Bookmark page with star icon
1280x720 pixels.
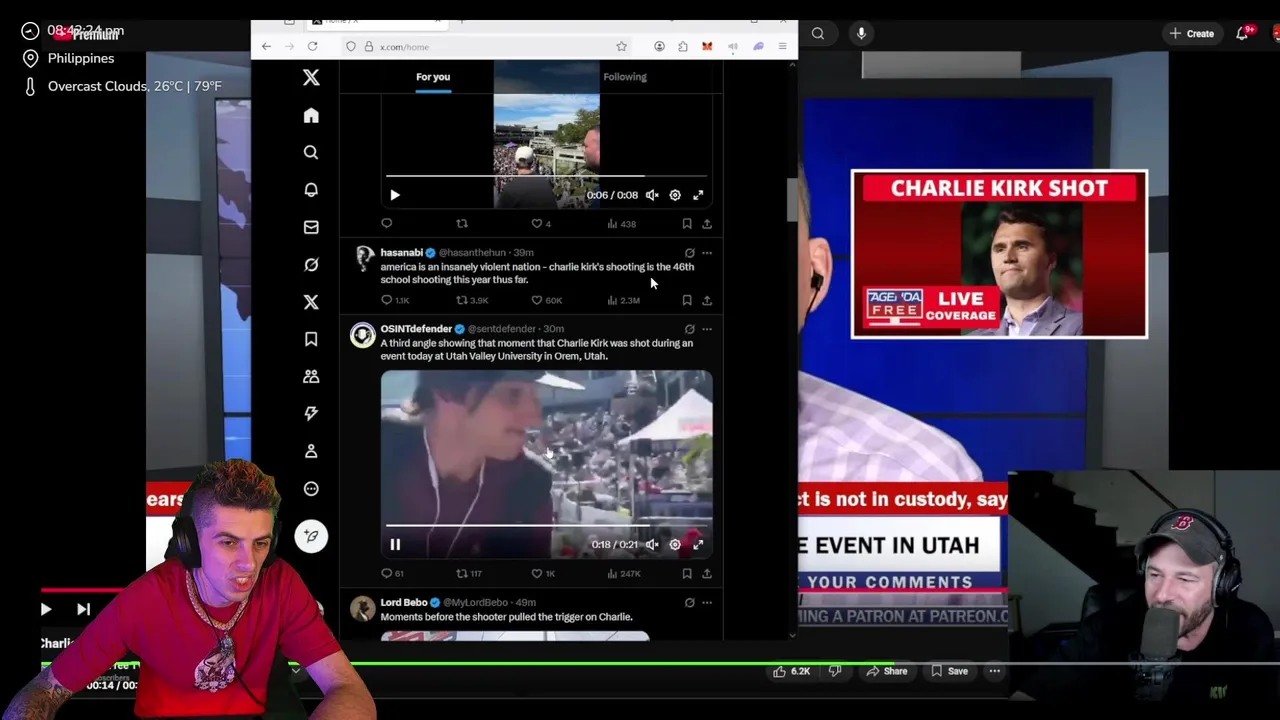click(x=621, y=46)
